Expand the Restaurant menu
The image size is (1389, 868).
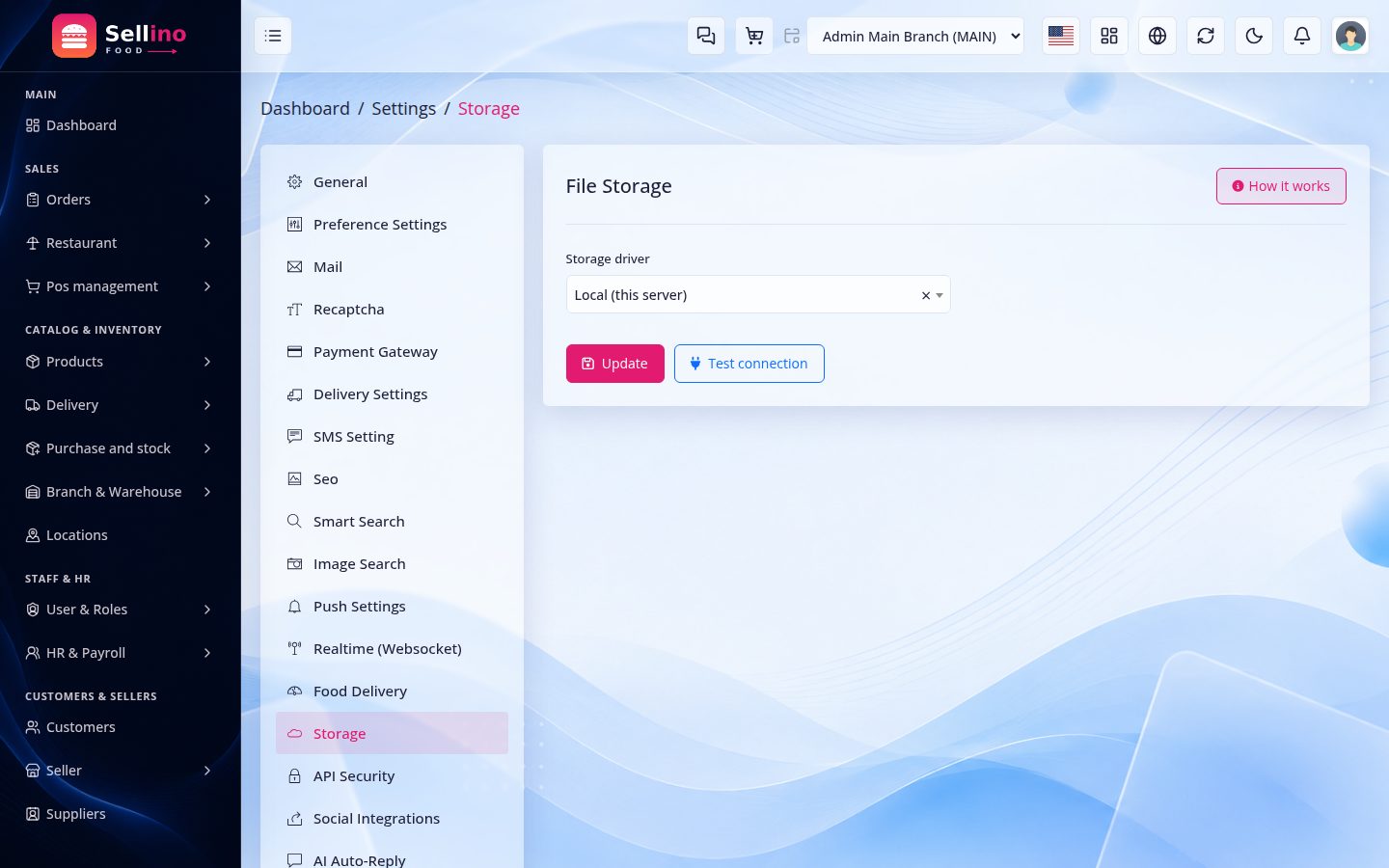pyautogui.click(x=120, y=243)
